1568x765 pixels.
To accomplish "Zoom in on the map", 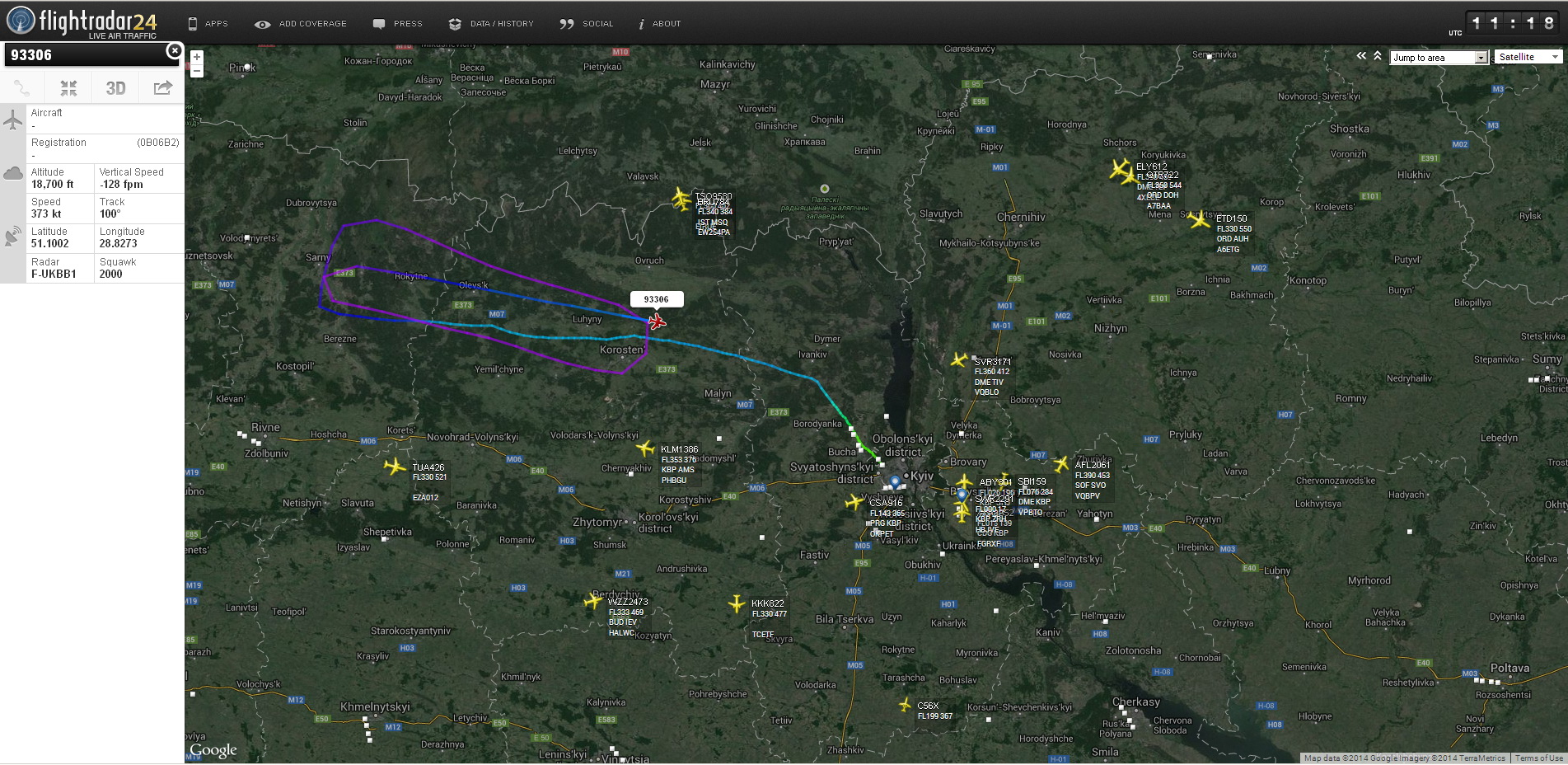I will (197, 57).
